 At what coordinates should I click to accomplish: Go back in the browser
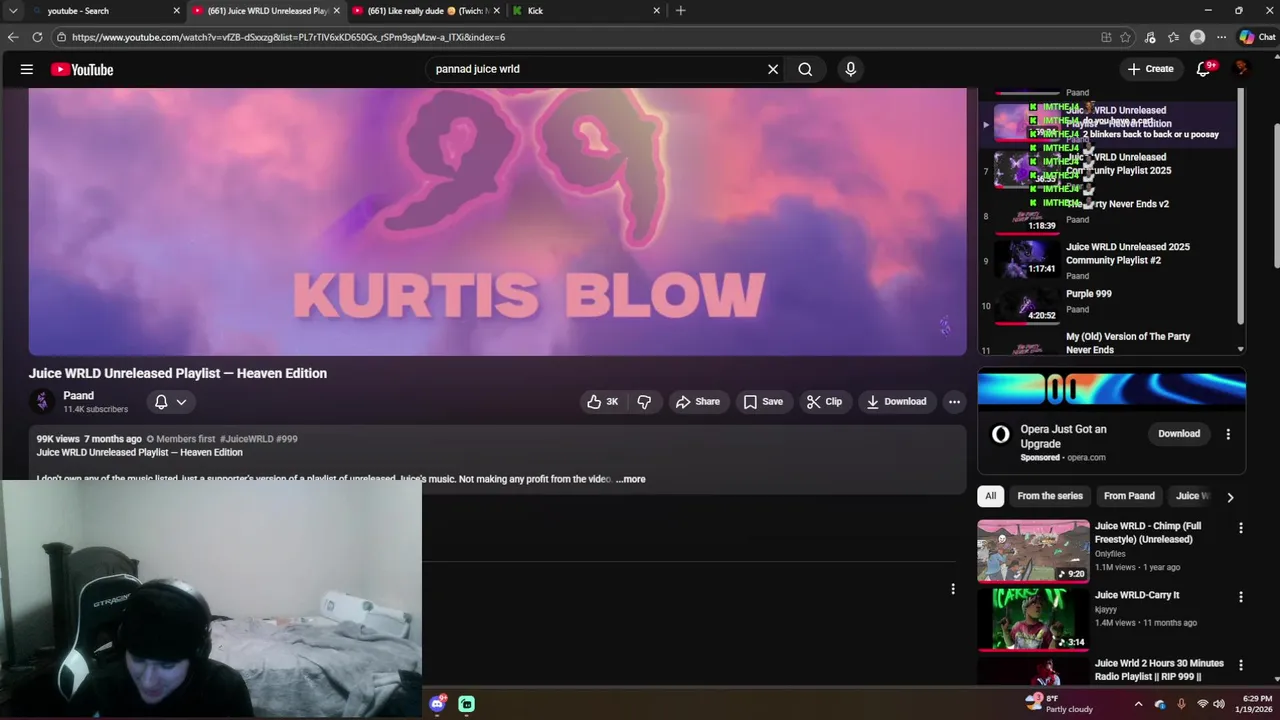pos(13,37)
